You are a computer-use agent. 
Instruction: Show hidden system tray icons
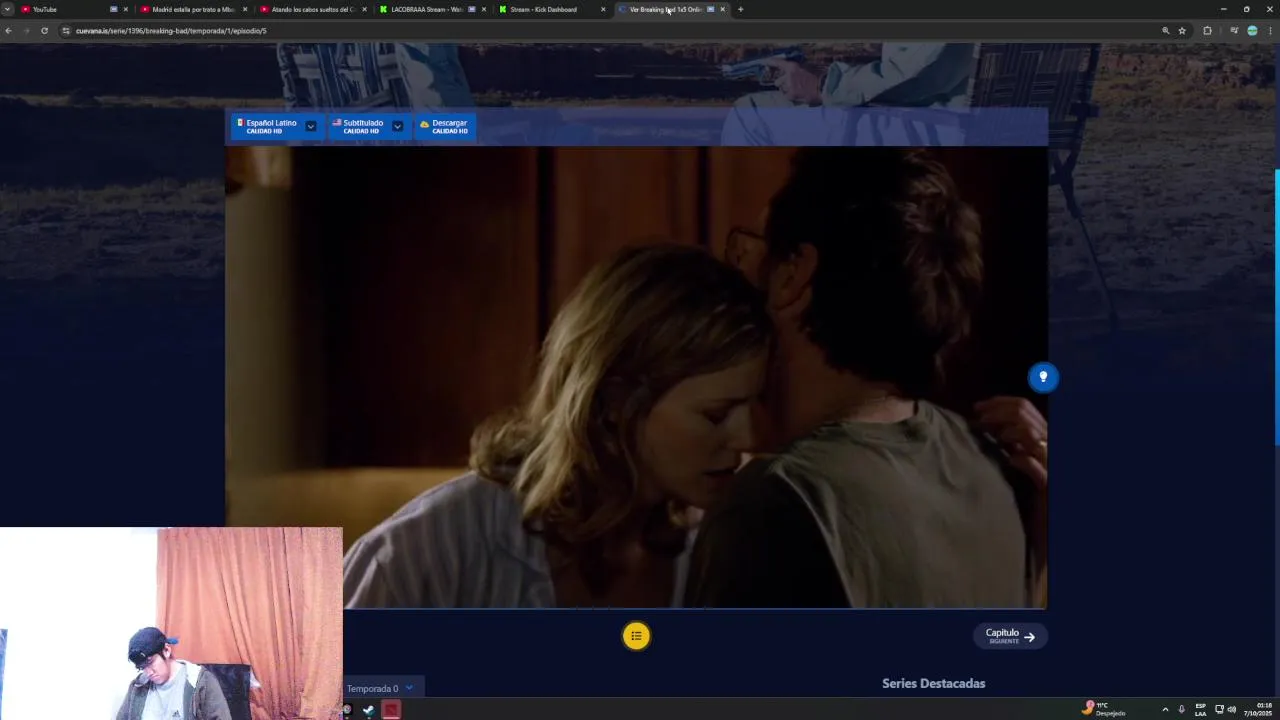pos(1165,709)
